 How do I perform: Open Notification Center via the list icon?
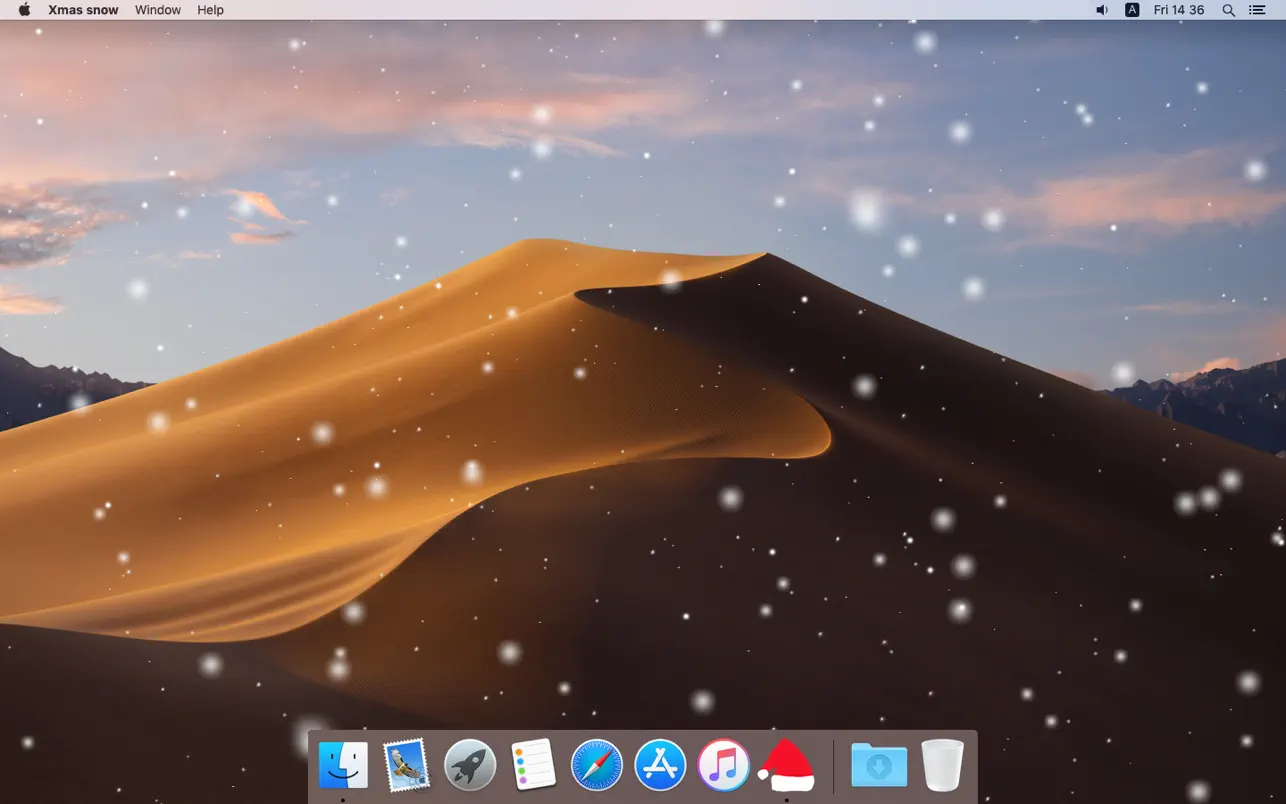pos(1257,10)
